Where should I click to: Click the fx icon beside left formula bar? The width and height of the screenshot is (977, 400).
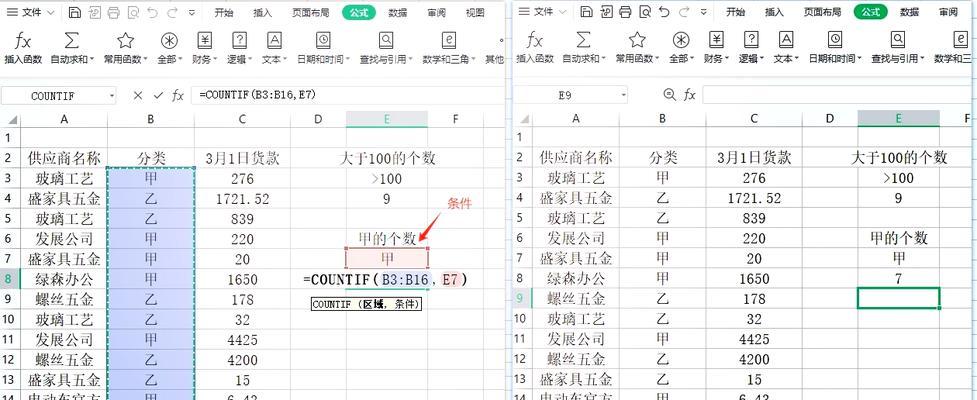point(178,95)
